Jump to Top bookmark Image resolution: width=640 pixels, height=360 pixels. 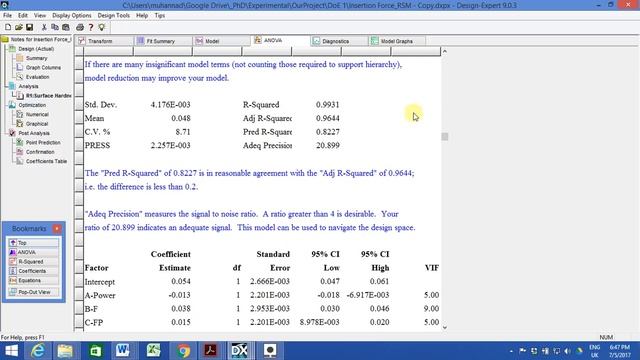tap(33, 243)
